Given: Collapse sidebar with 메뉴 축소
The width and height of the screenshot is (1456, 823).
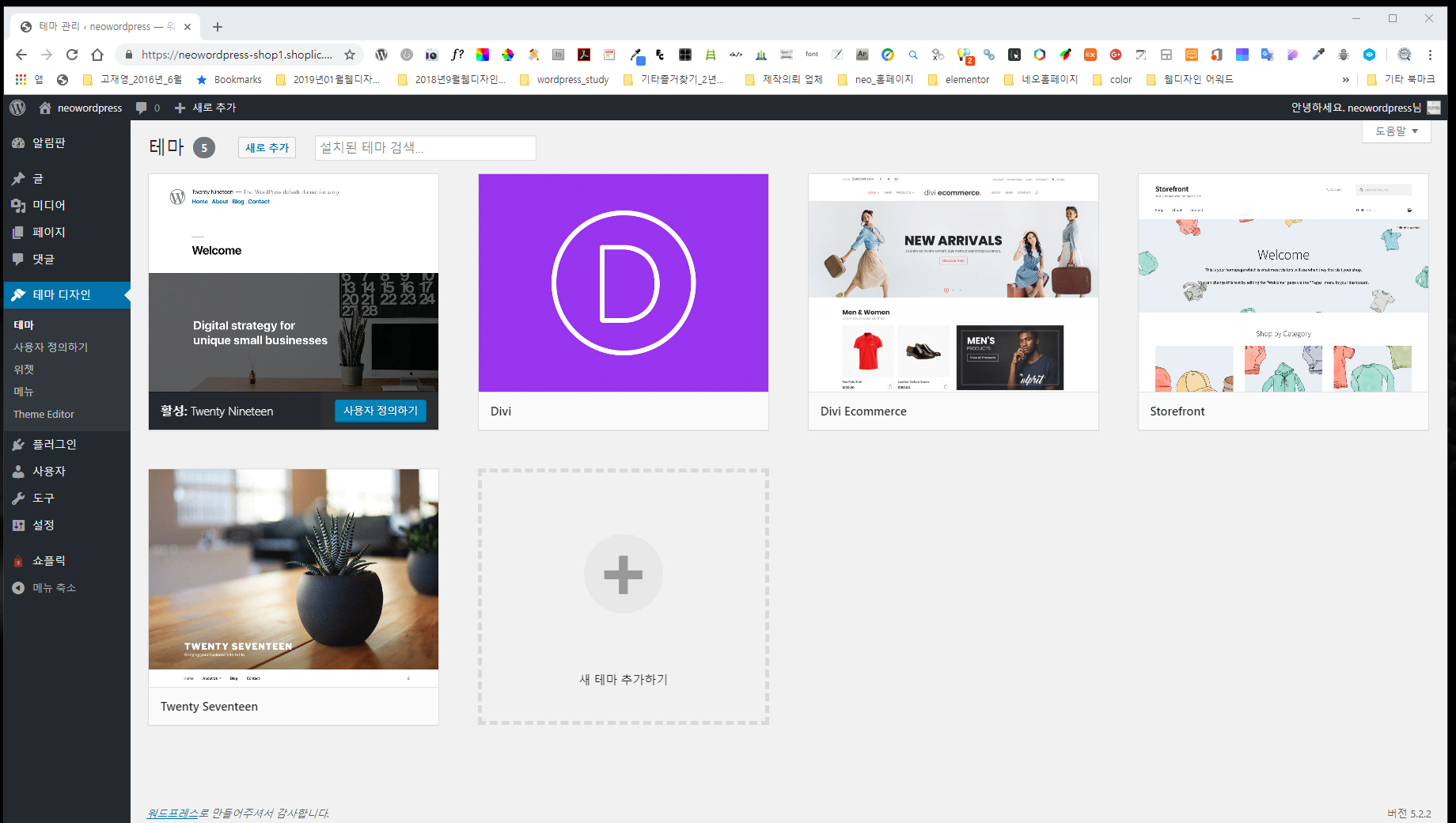Looking at the screenshot, I should click(x=54, y=587).
